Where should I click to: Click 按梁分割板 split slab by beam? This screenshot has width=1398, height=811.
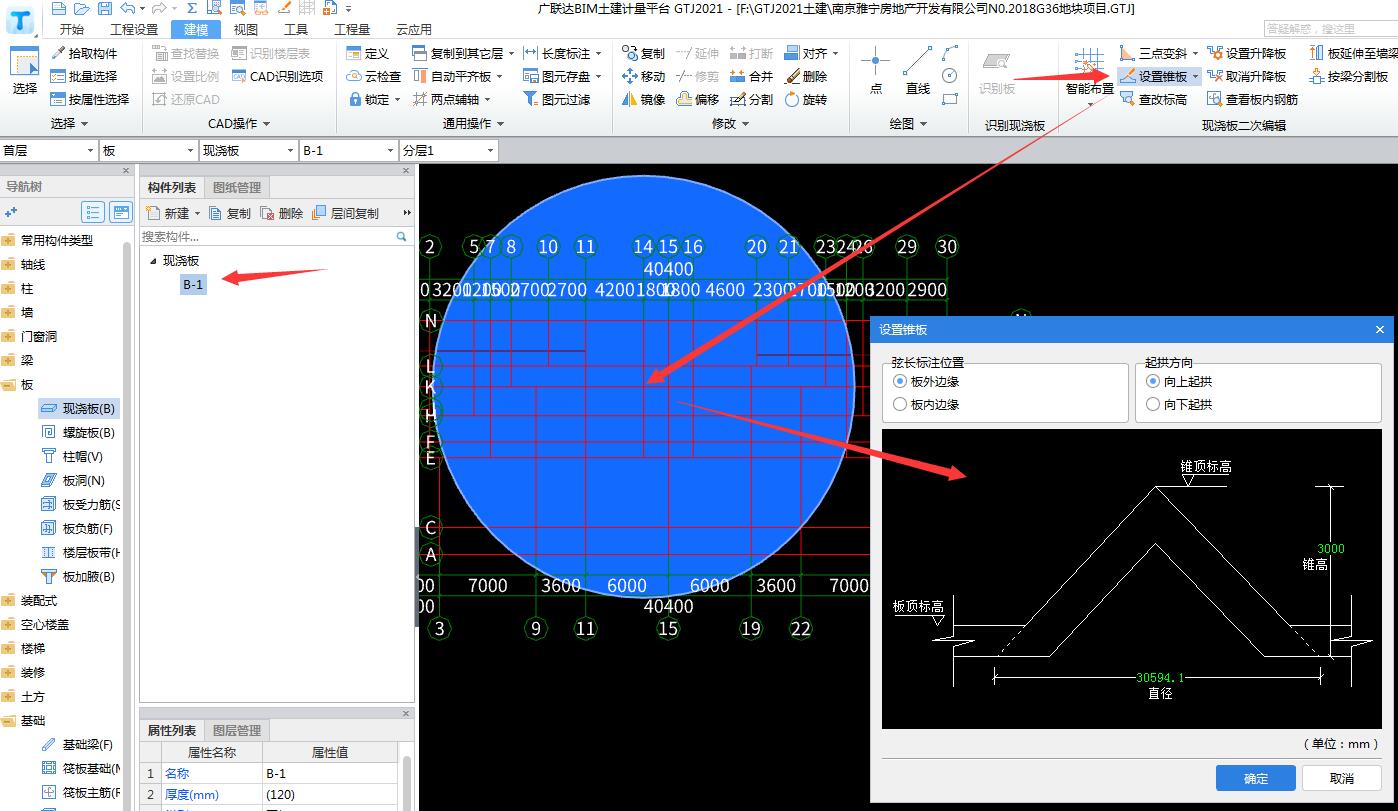[1349, 76]
